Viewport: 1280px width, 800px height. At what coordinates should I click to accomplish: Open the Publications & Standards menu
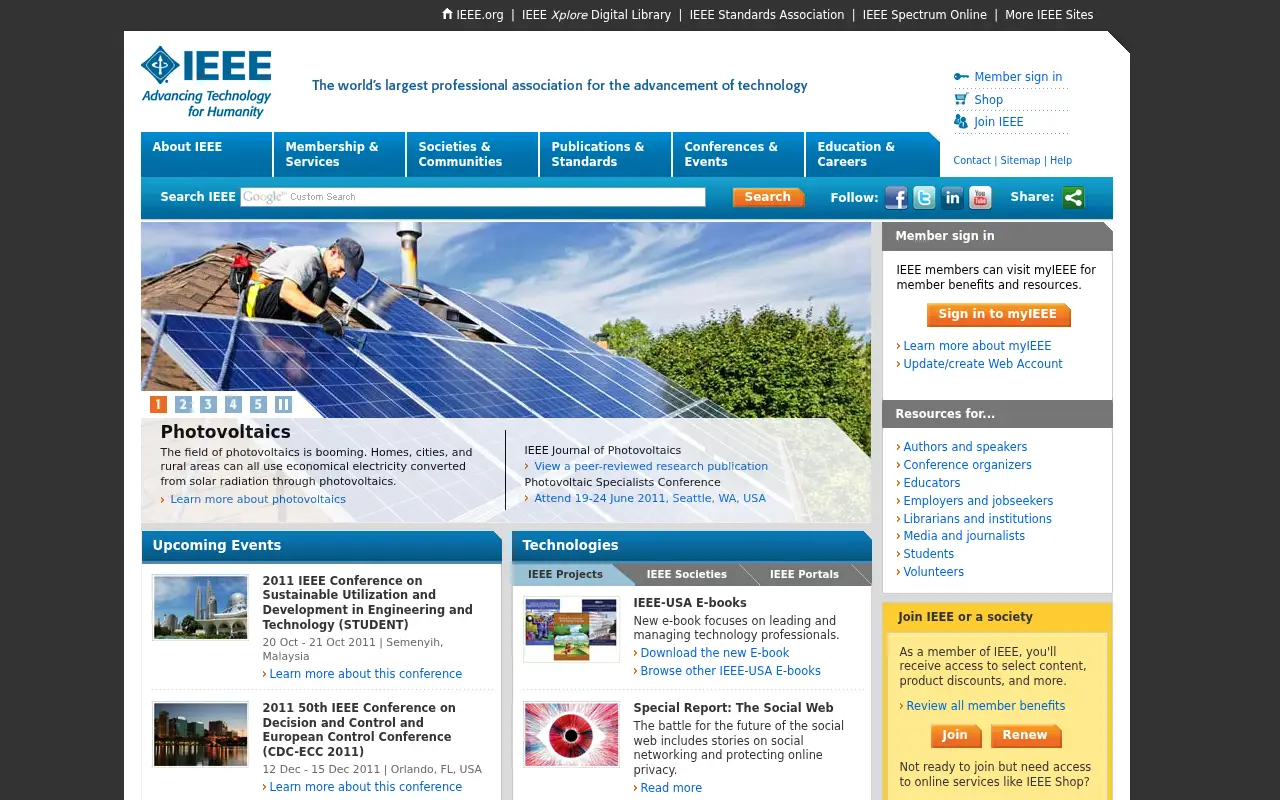click(x=605, y=154)
